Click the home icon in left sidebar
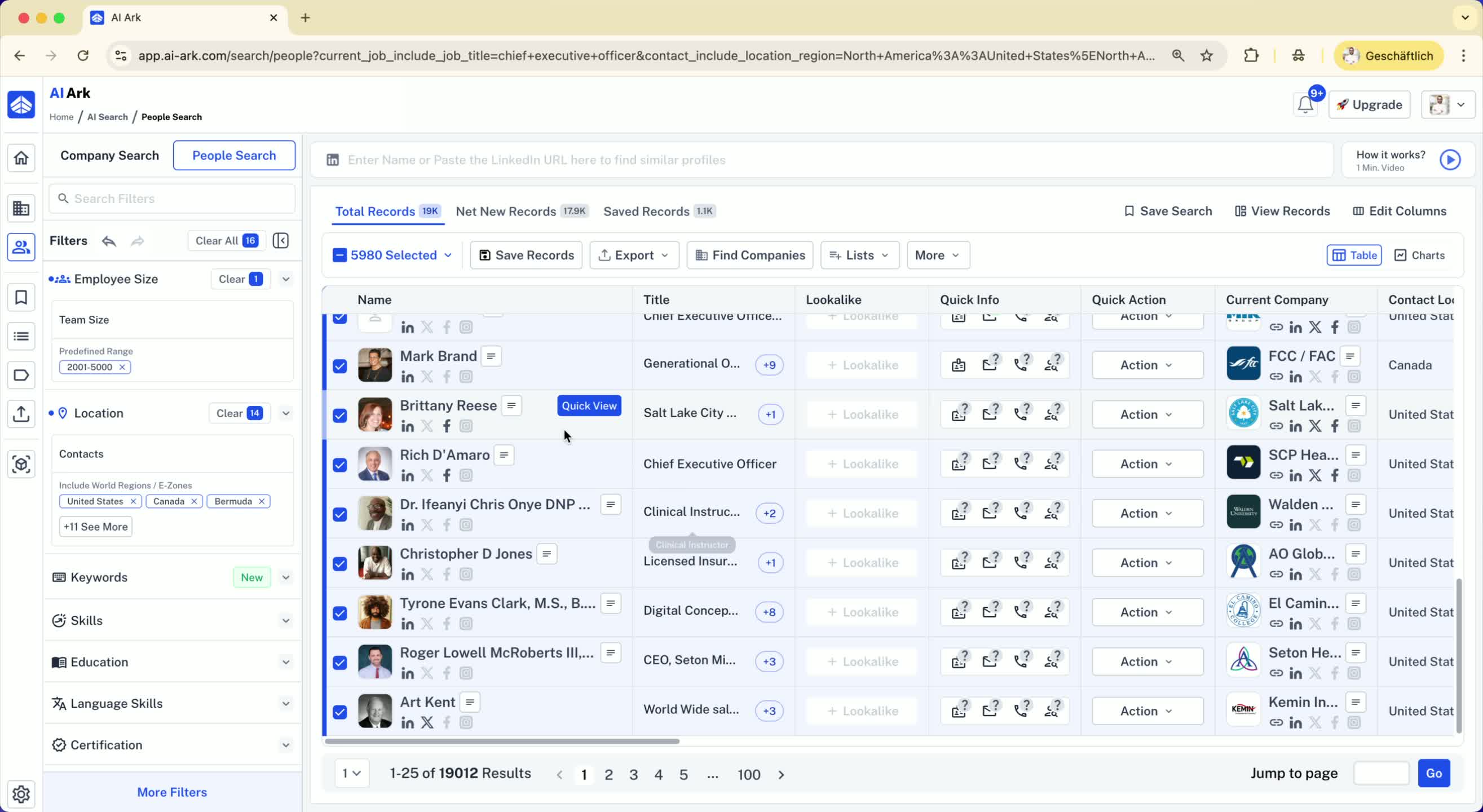The height and width of the screenshot is (812, 1483). tap(21, 158)
